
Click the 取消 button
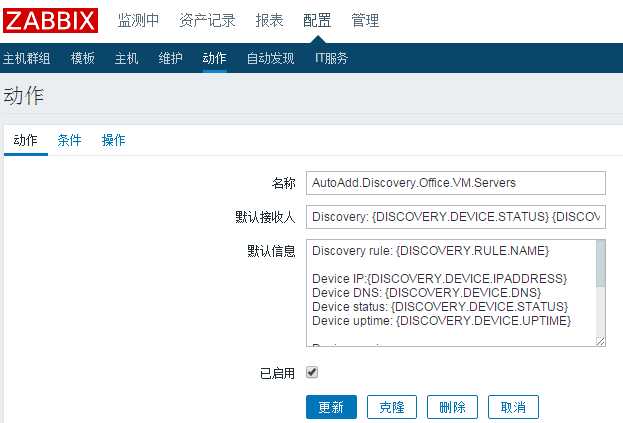tap(513, 407)
